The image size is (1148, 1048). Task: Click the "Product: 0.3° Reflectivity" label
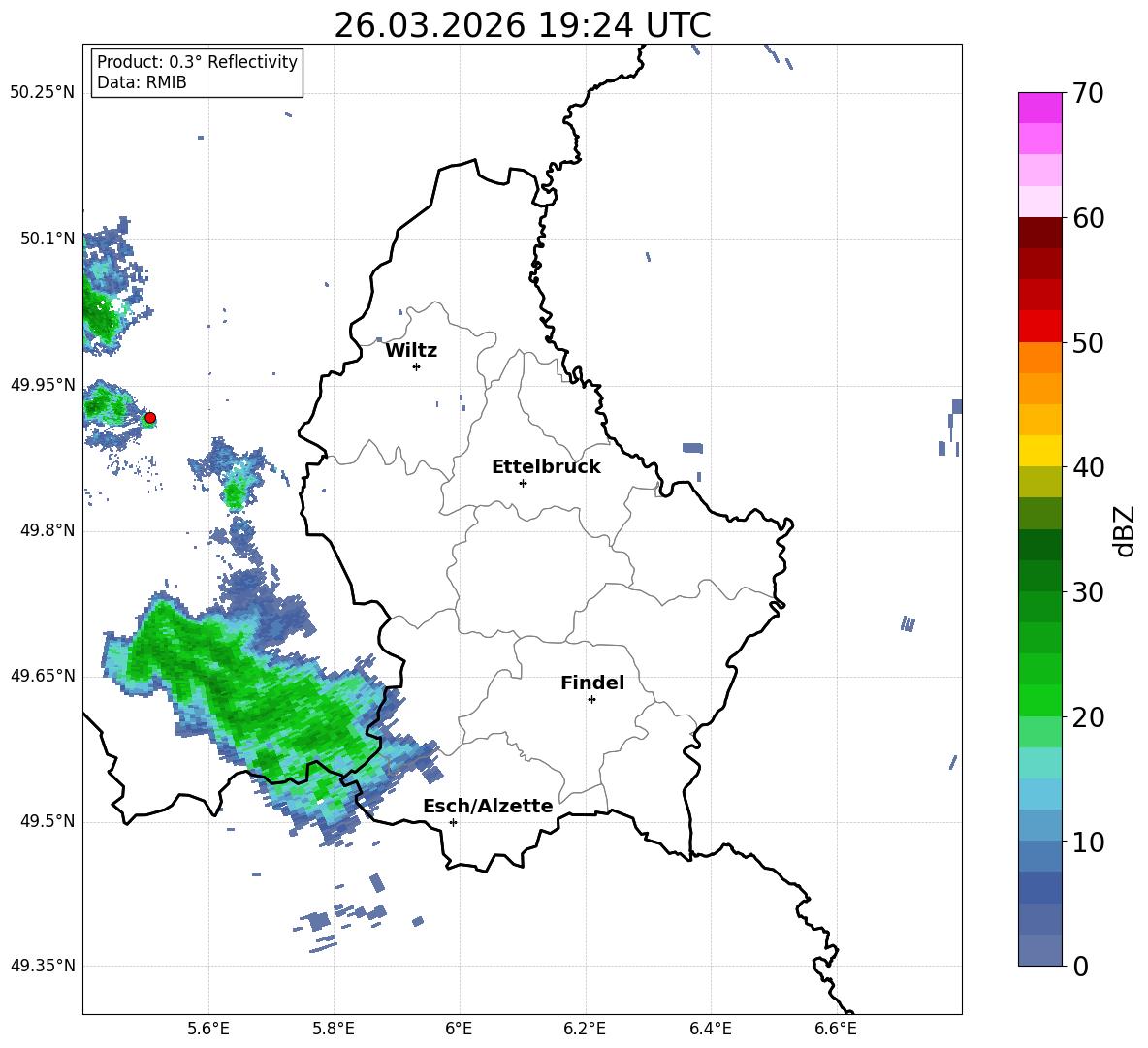click(x=197, y=61)
